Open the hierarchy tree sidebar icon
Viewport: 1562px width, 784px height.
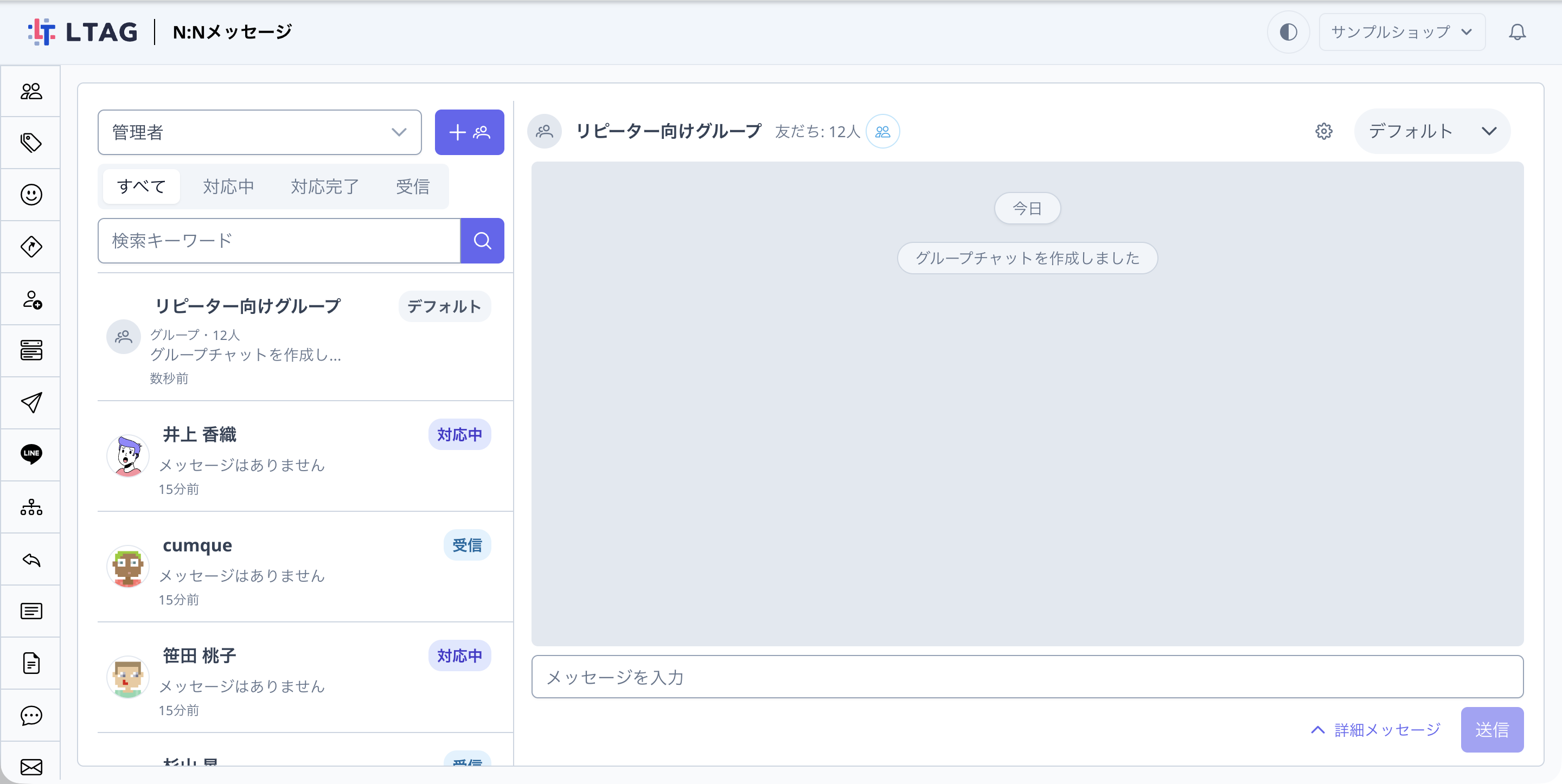tap(31, 507)
